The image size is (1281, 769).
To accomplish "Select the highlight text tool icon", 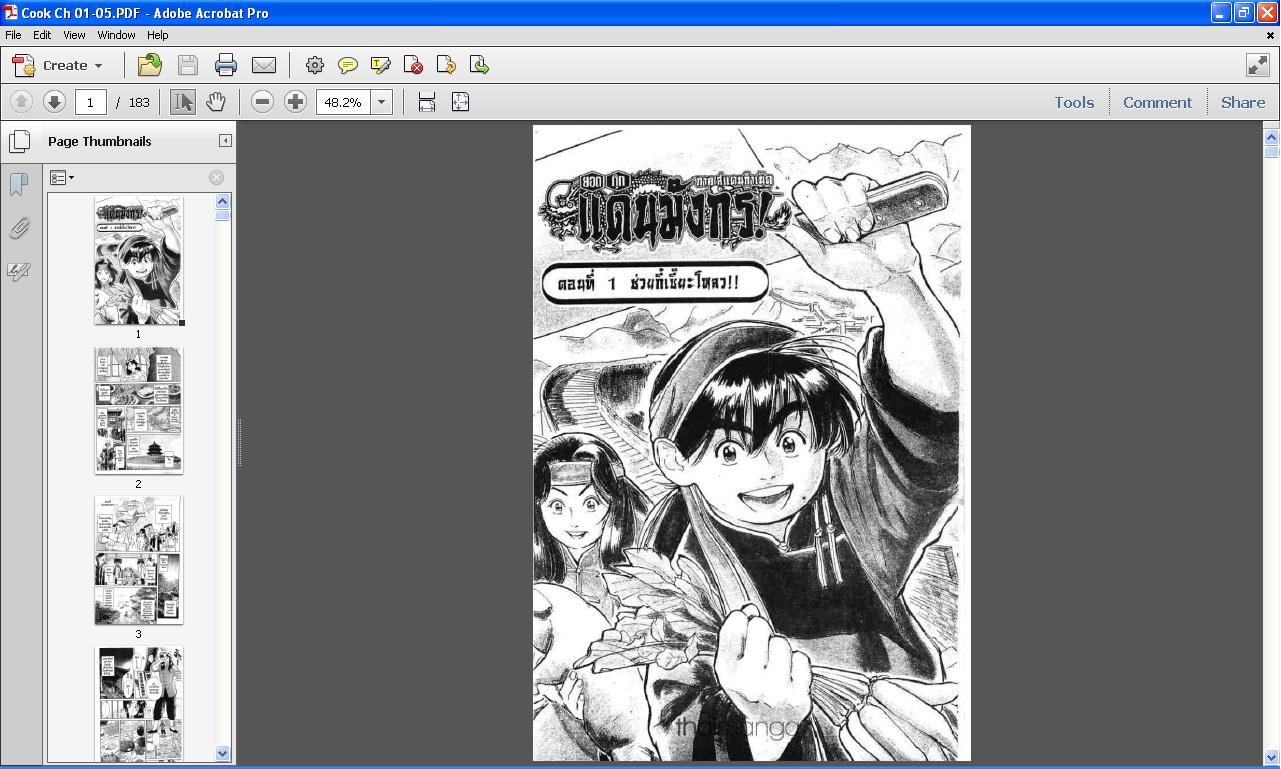I will tap(381, 65).
